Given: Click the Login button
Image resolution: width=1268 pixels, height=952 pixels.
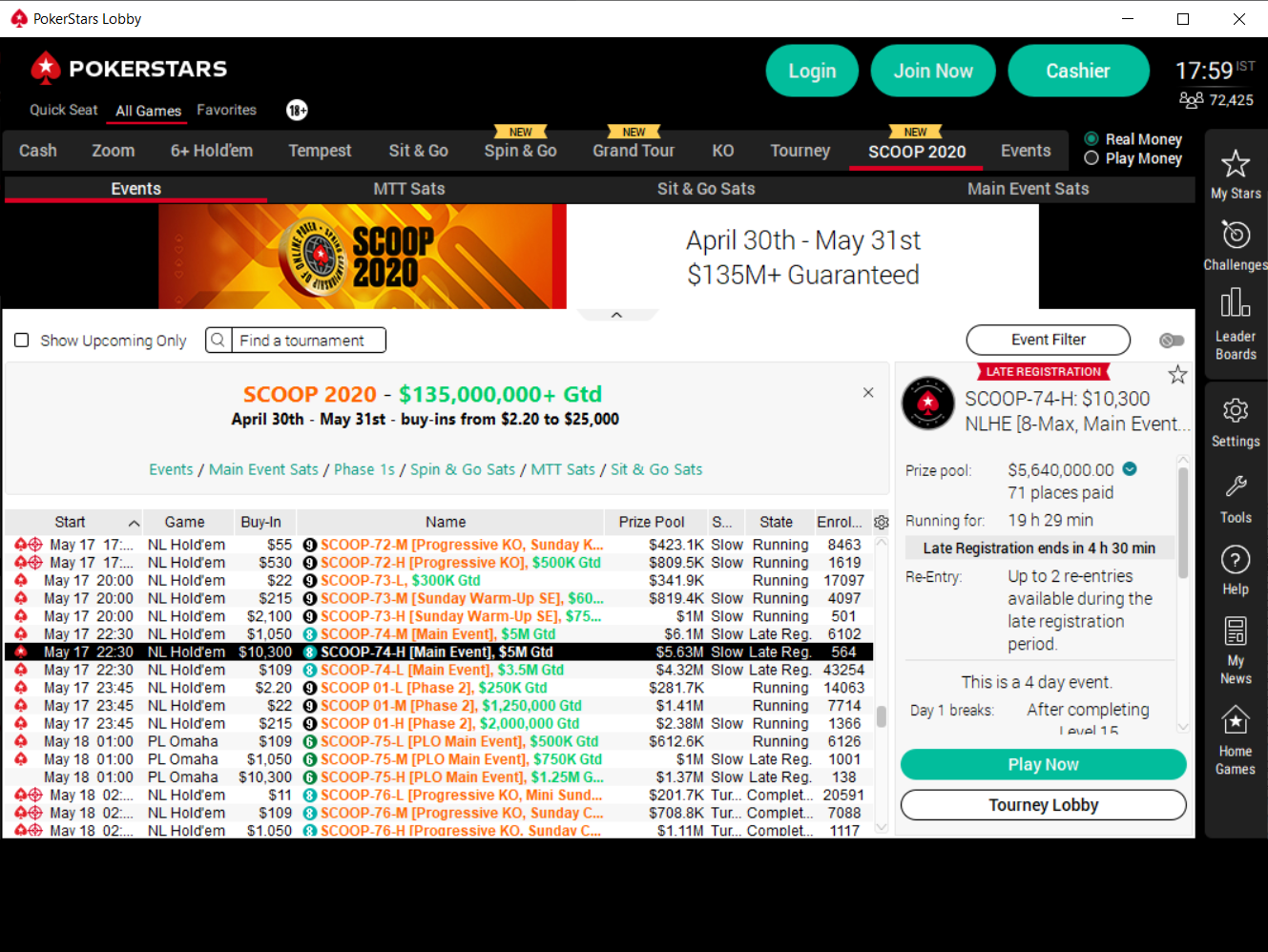Looking at the screenshot, I should (812, 71).
